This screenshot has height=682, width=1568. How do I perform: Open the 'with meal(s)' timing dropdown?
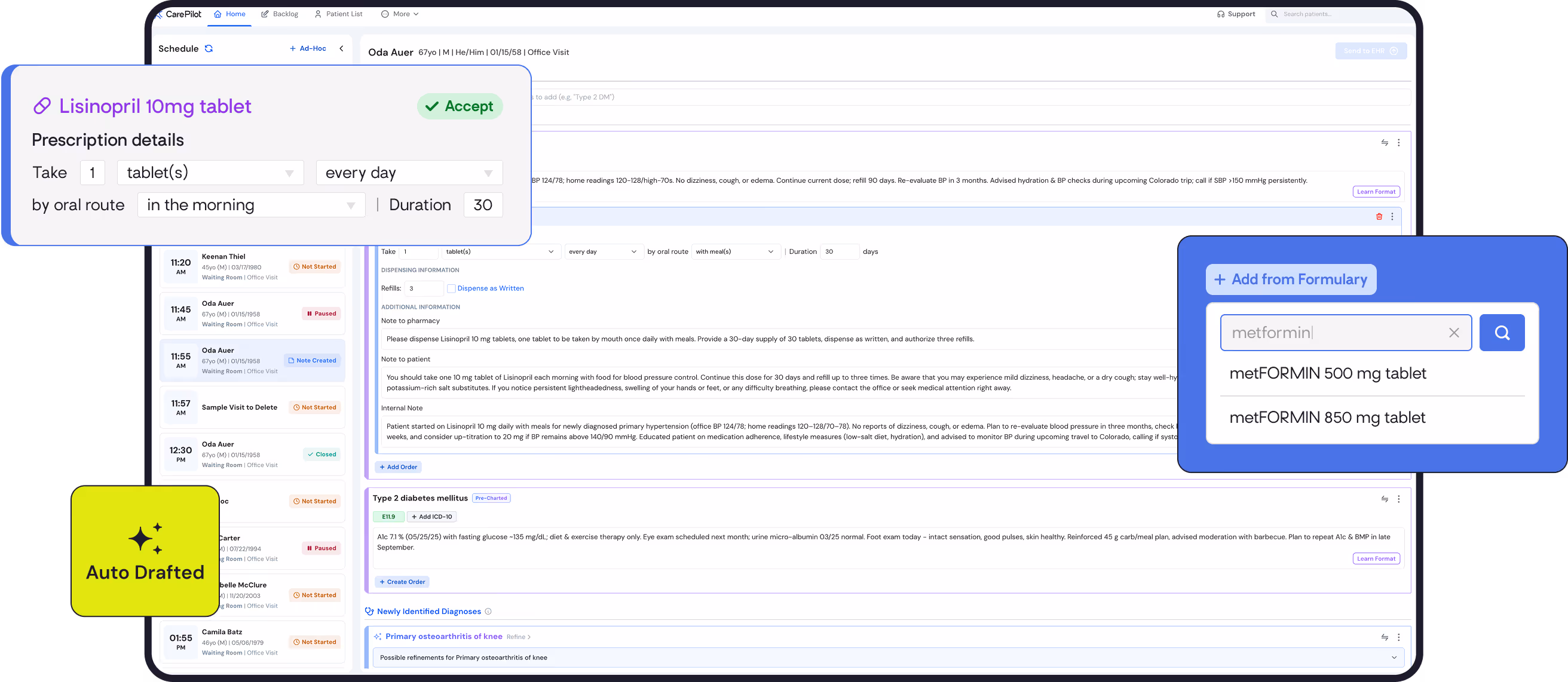pos(736,252)
